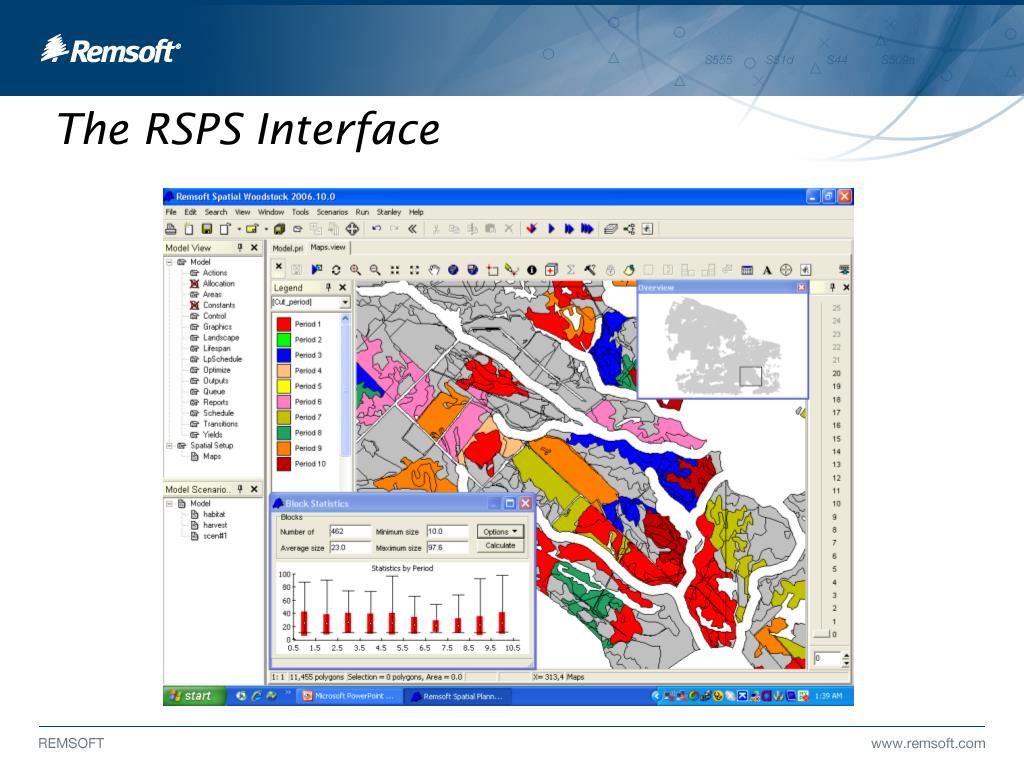Pin the Legend panel
1024x768 pixels.
coord(328,287)
